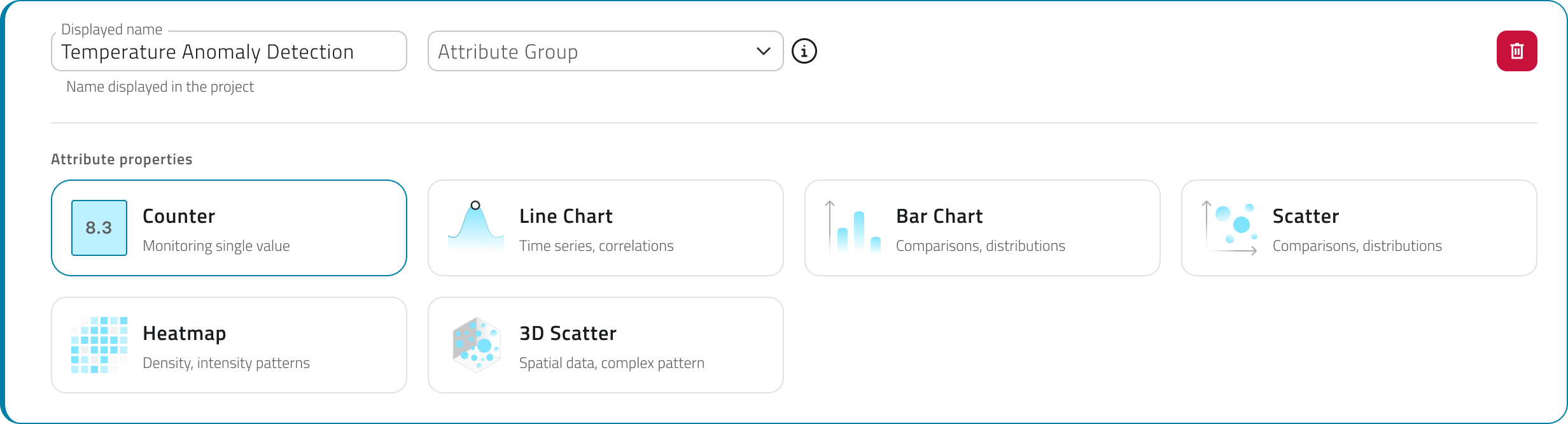The image size is (1568, 424).
Task: Click the Heatmap grid icon
Action: click(99, 344)
